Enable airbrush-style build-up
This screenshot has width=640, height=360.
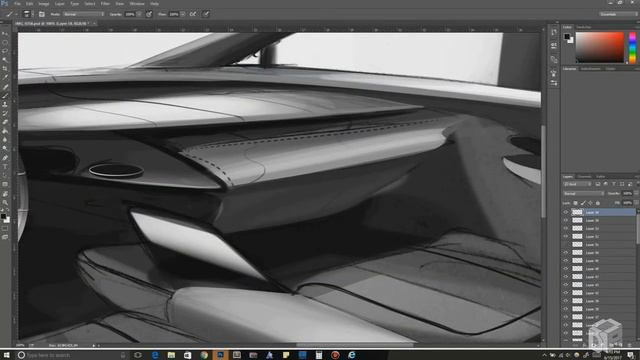[x=193, y=14]
